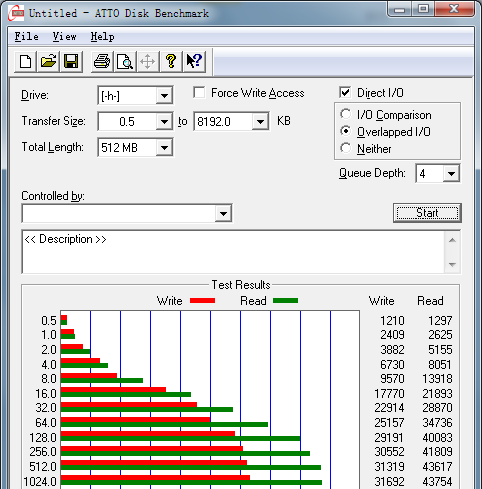The width and height of the screenshot is (482, 489).
Task: Close the ATTO Disk Benchmark window
Action: (454, 9)
